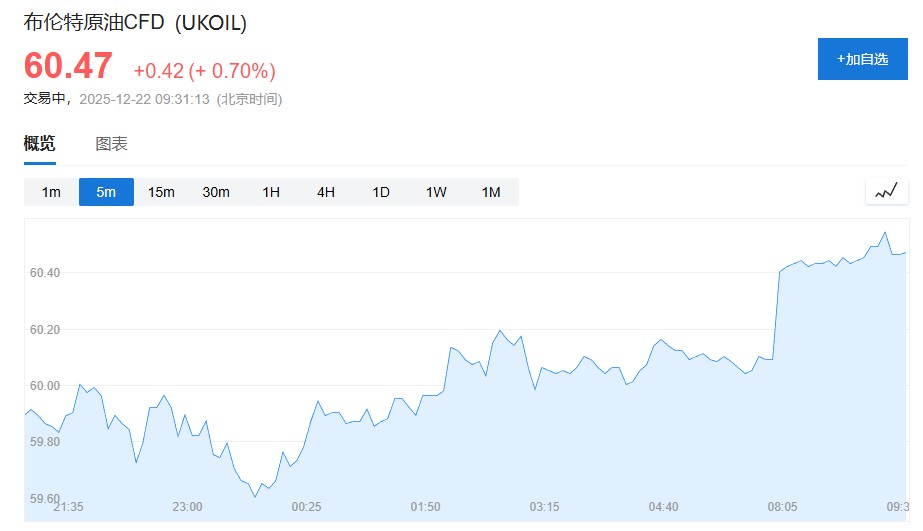Viewport: 923px width, 531px height.
Task: Choose the 4H timeframe
Action: 326,192
